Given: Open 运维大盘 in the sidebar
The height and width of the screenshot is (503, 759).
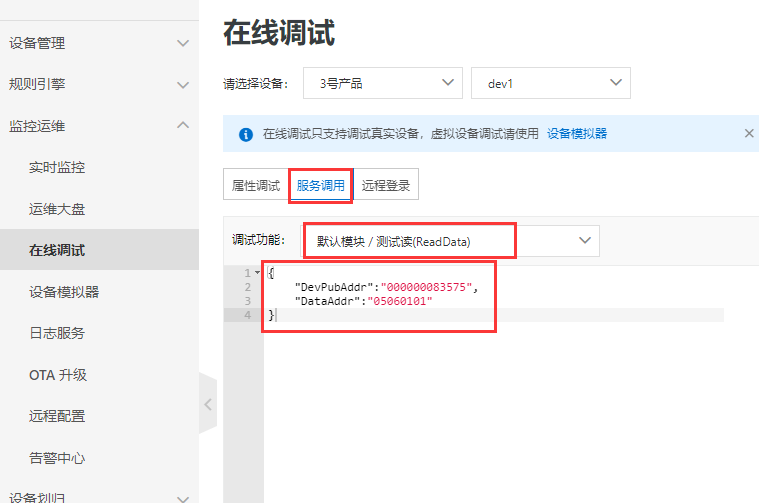Looking at the screenshot, I should click(x=57, y=209).
